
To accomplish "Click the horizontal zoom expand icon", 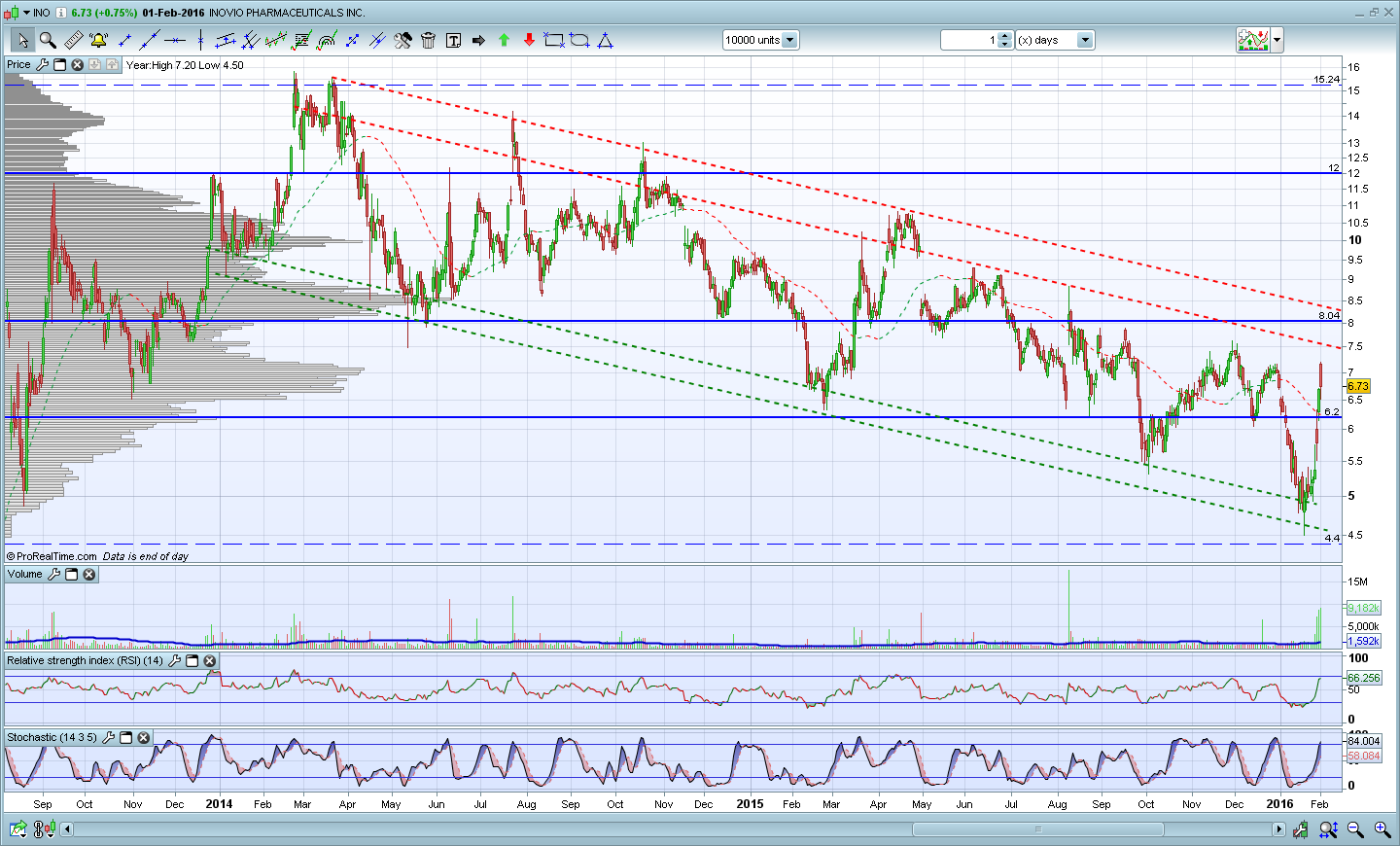I will pyautogui.click(x=1328, y=829).
